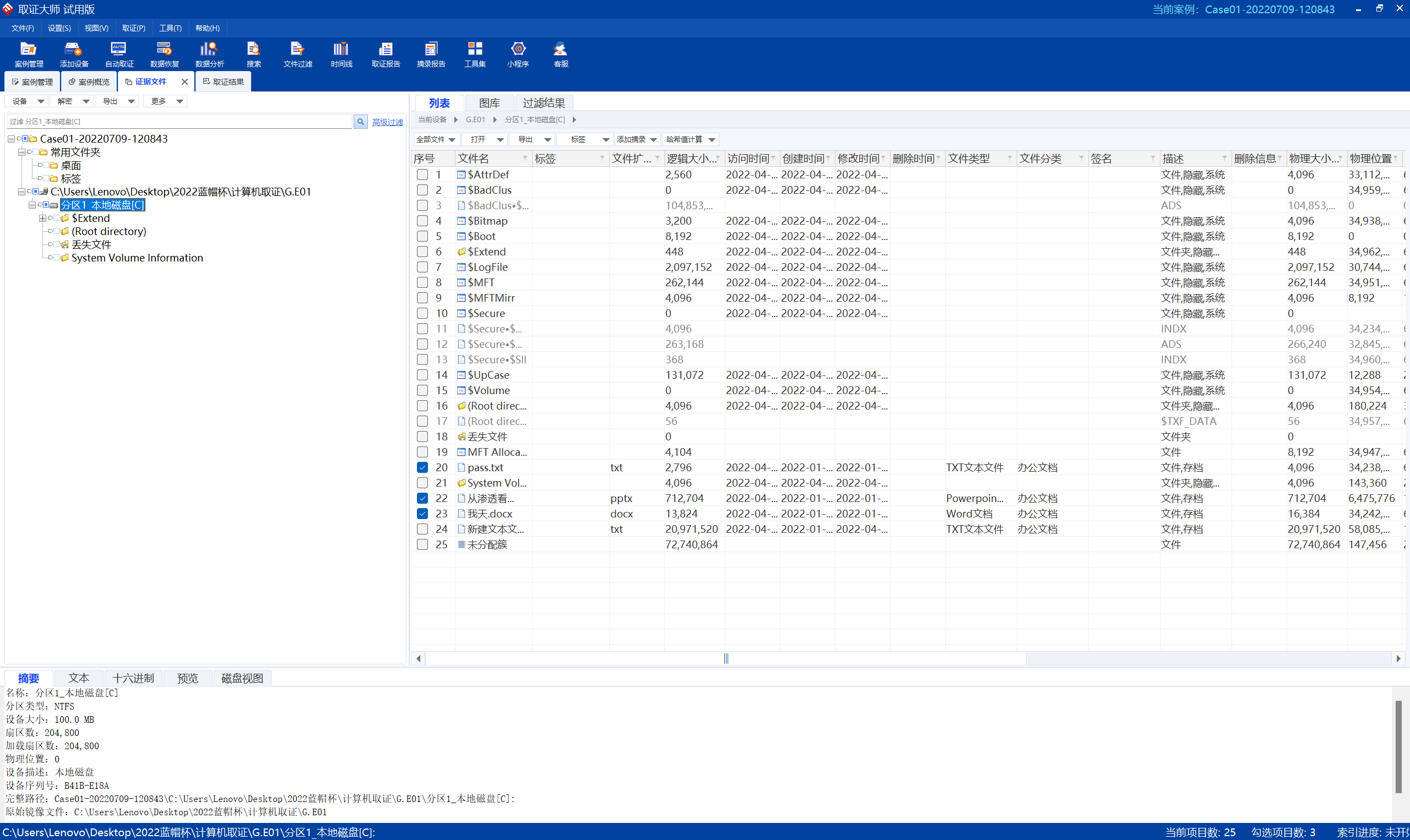
Task: Open the 工具(T) menu
Action: 170,28
